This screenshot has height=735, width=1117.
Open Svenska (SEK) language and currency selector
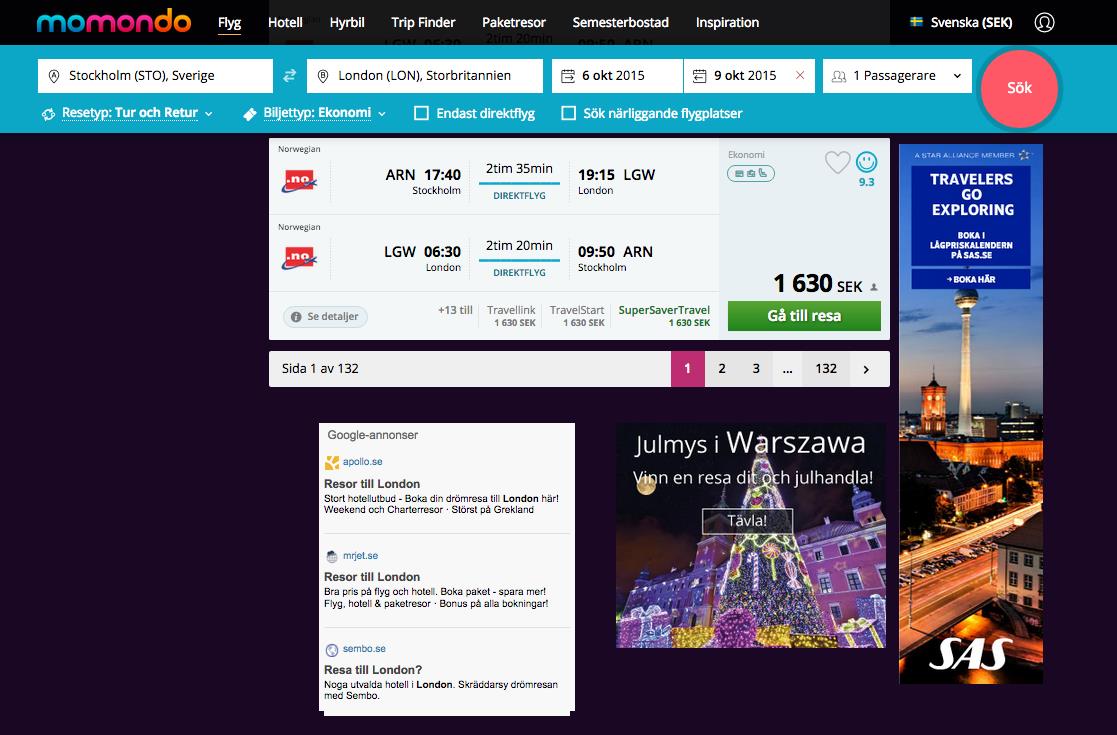(961, 22)
